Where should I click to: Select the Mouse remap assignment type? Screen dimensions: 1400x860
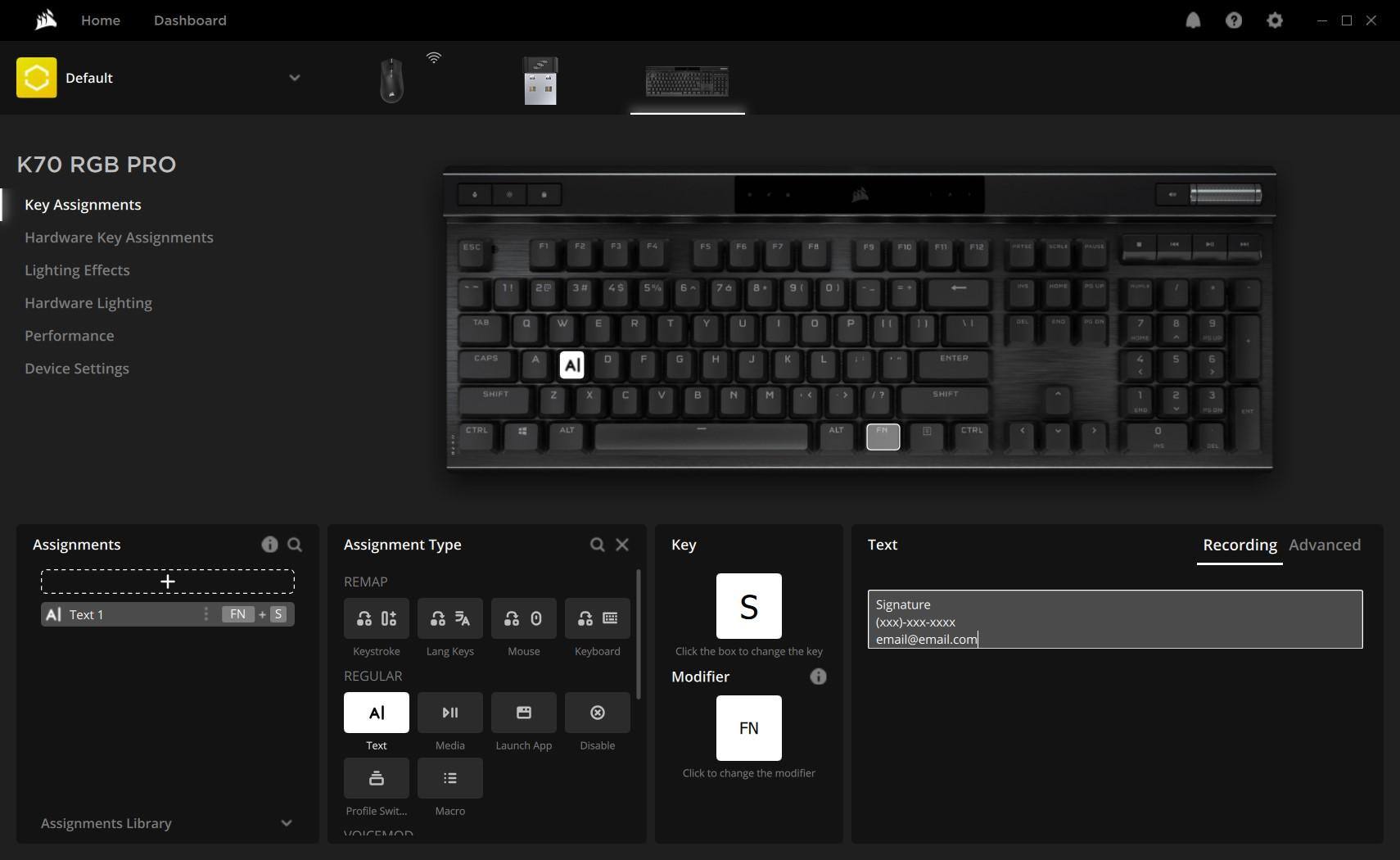coord(523,619)
